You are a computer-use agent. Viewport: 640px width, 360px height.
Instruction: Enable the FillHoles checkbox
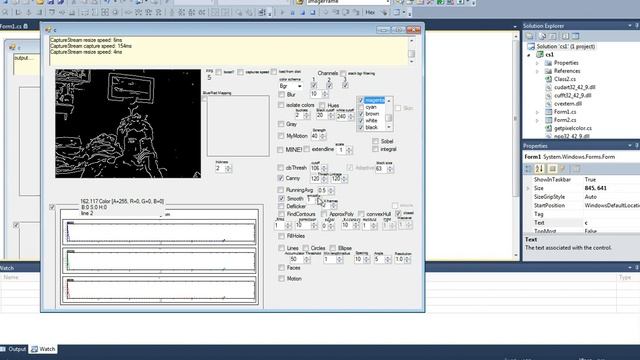tap(281, 236)
